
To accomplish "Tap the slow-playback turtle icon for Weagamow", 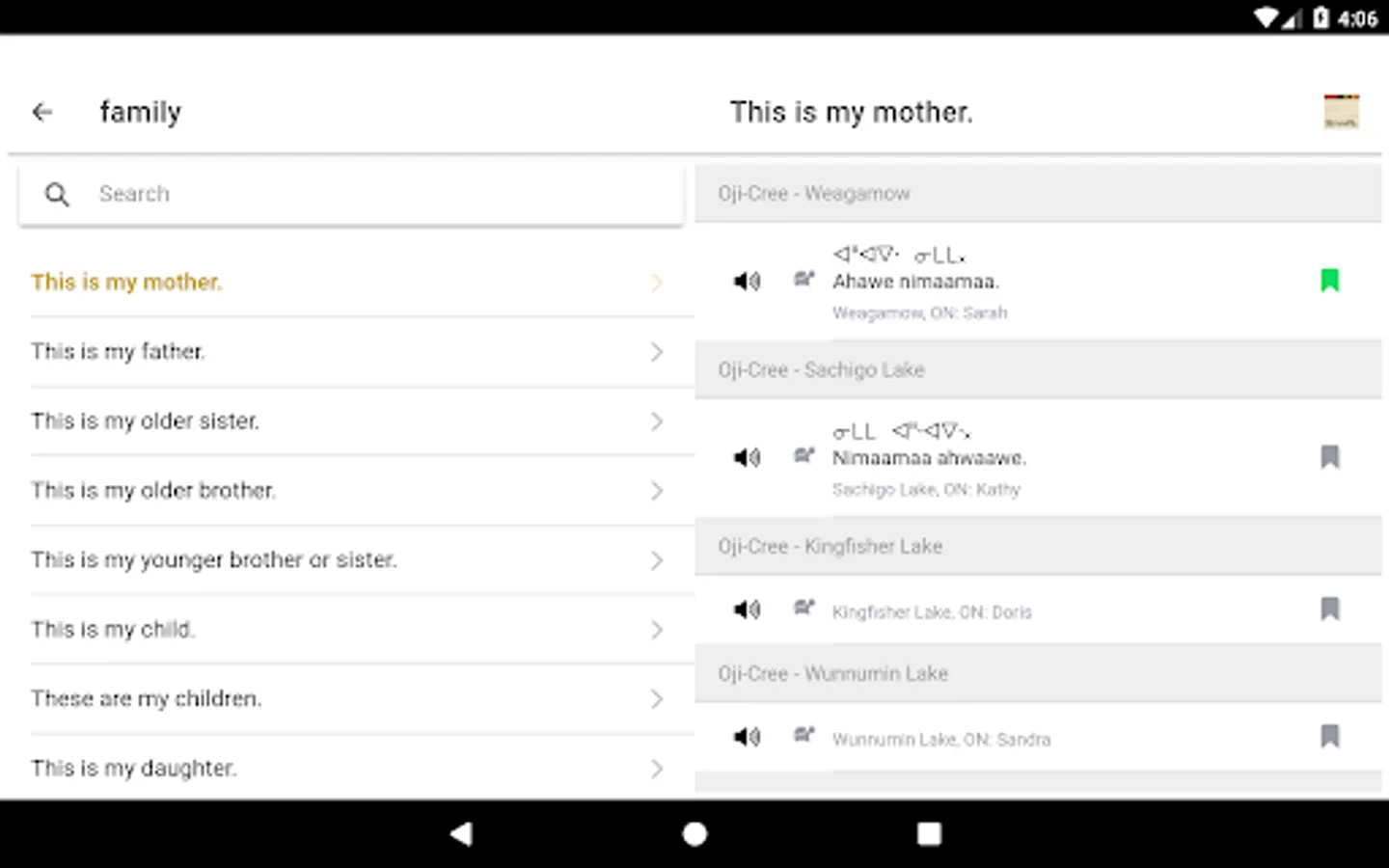I will pyautogui.click(x=803, y=280).
